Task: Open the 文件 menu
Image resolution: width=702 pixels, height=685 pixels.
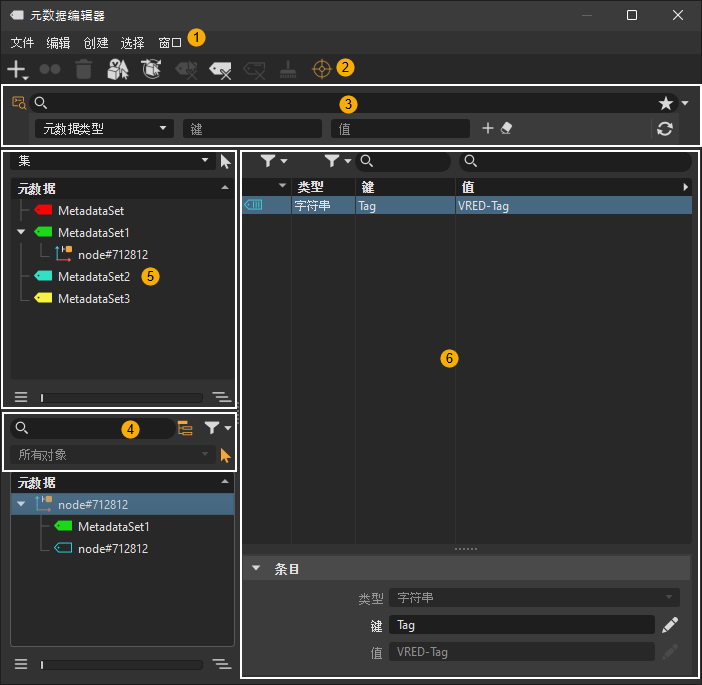Action: 22,43
